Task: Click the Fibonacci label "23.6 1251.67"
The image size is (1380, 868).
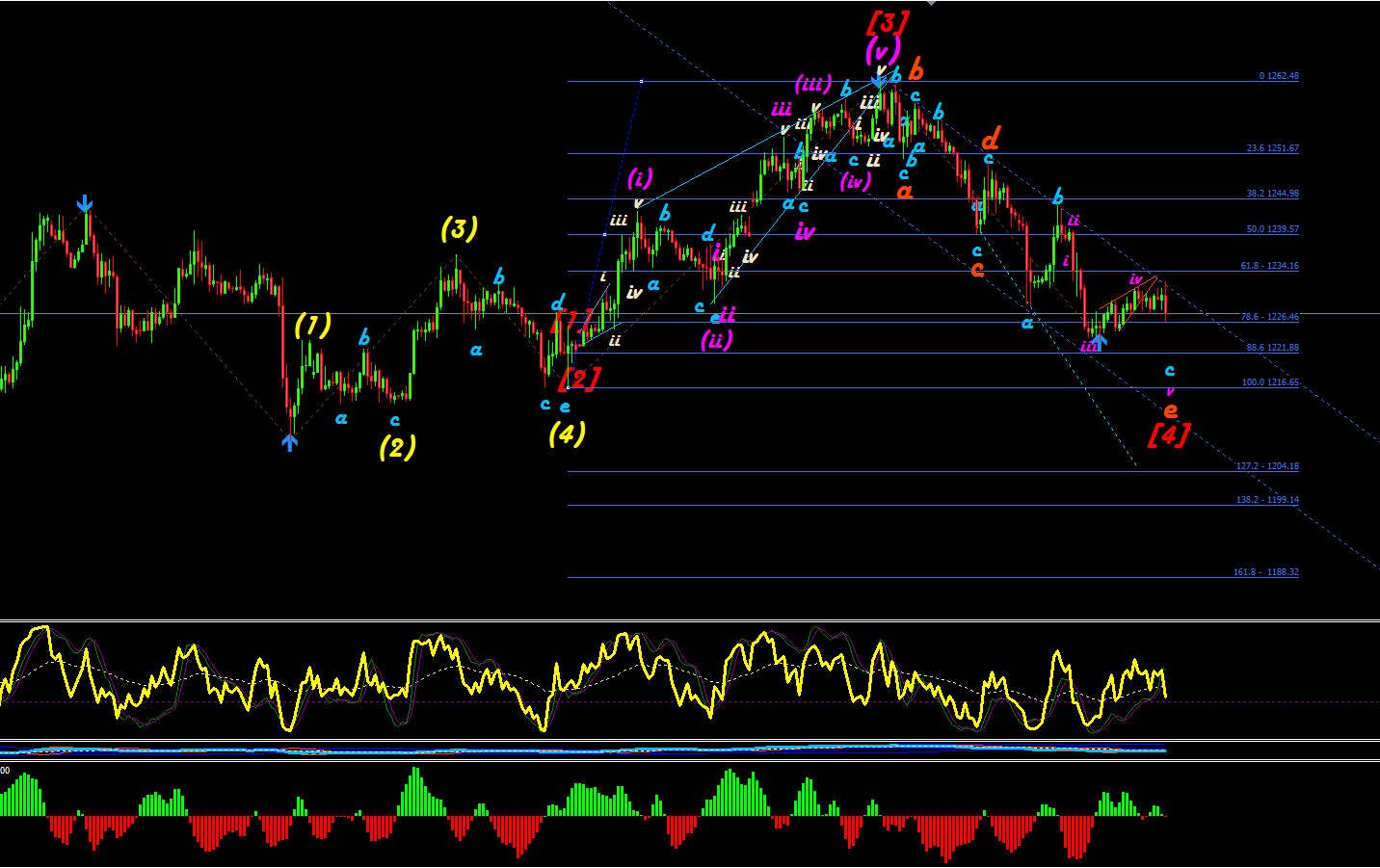Action: [x=1272, y=148]
